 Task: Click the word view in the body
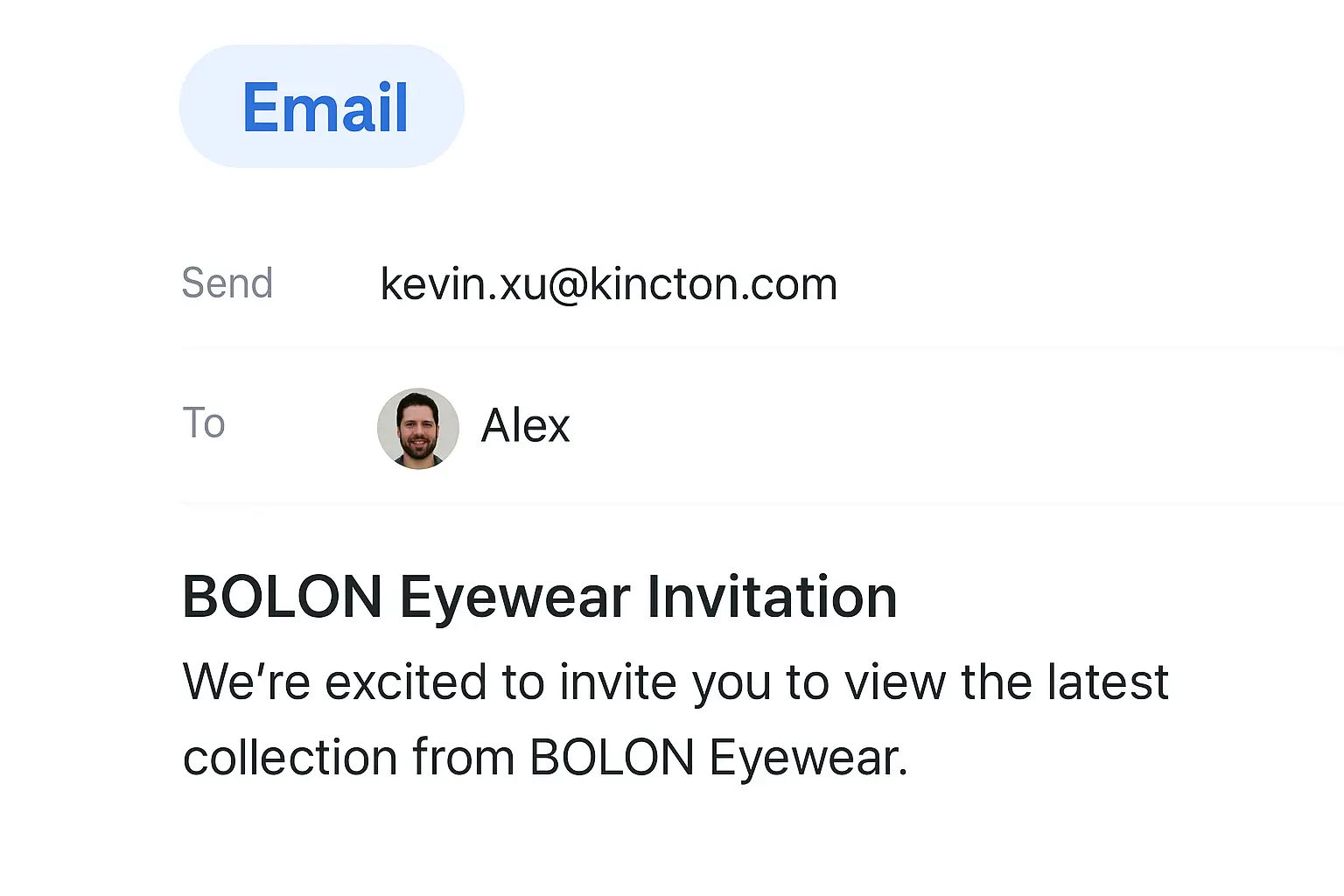click(x=894, y=682)
